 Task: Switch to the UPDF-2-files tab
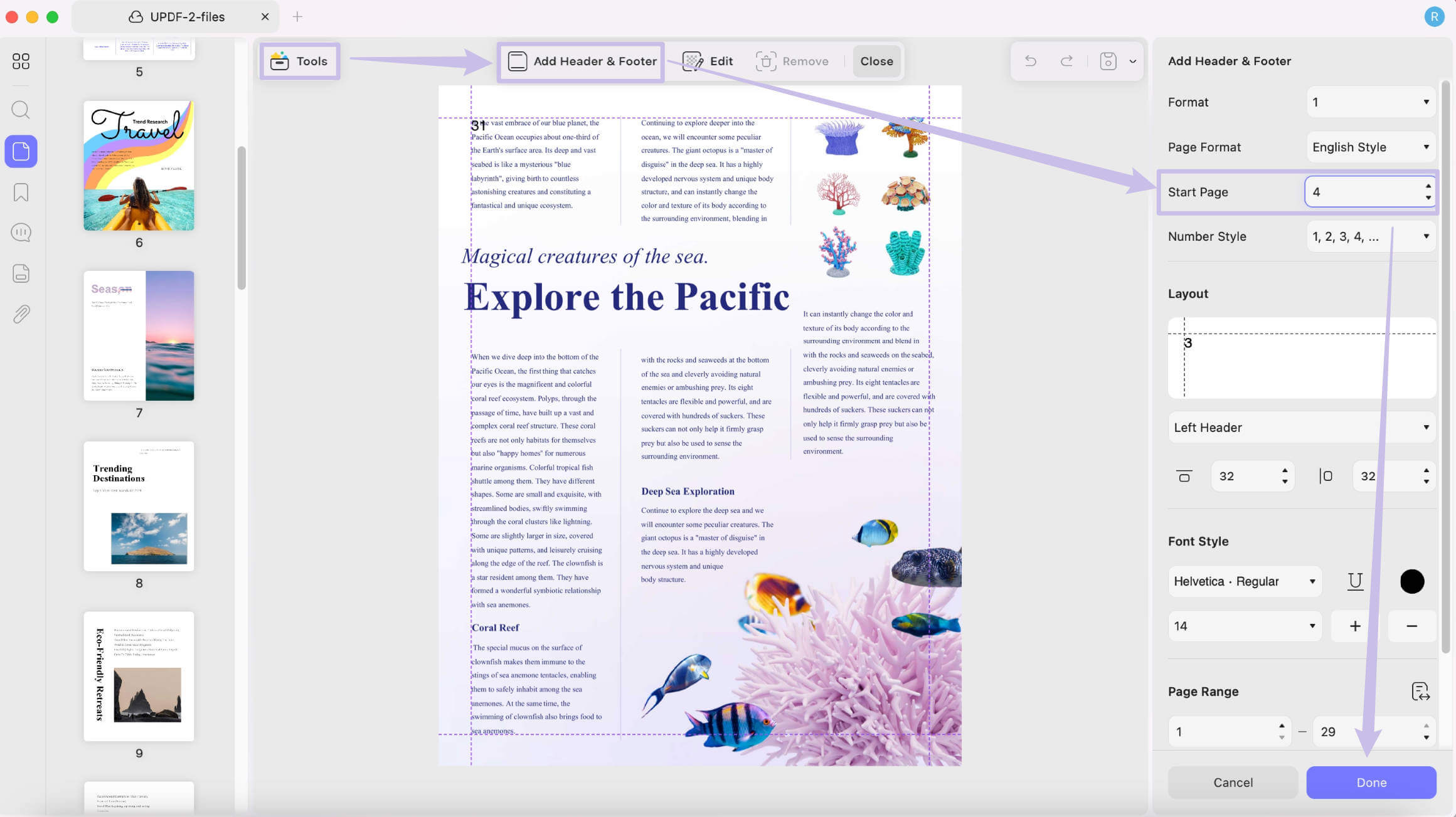176,16
